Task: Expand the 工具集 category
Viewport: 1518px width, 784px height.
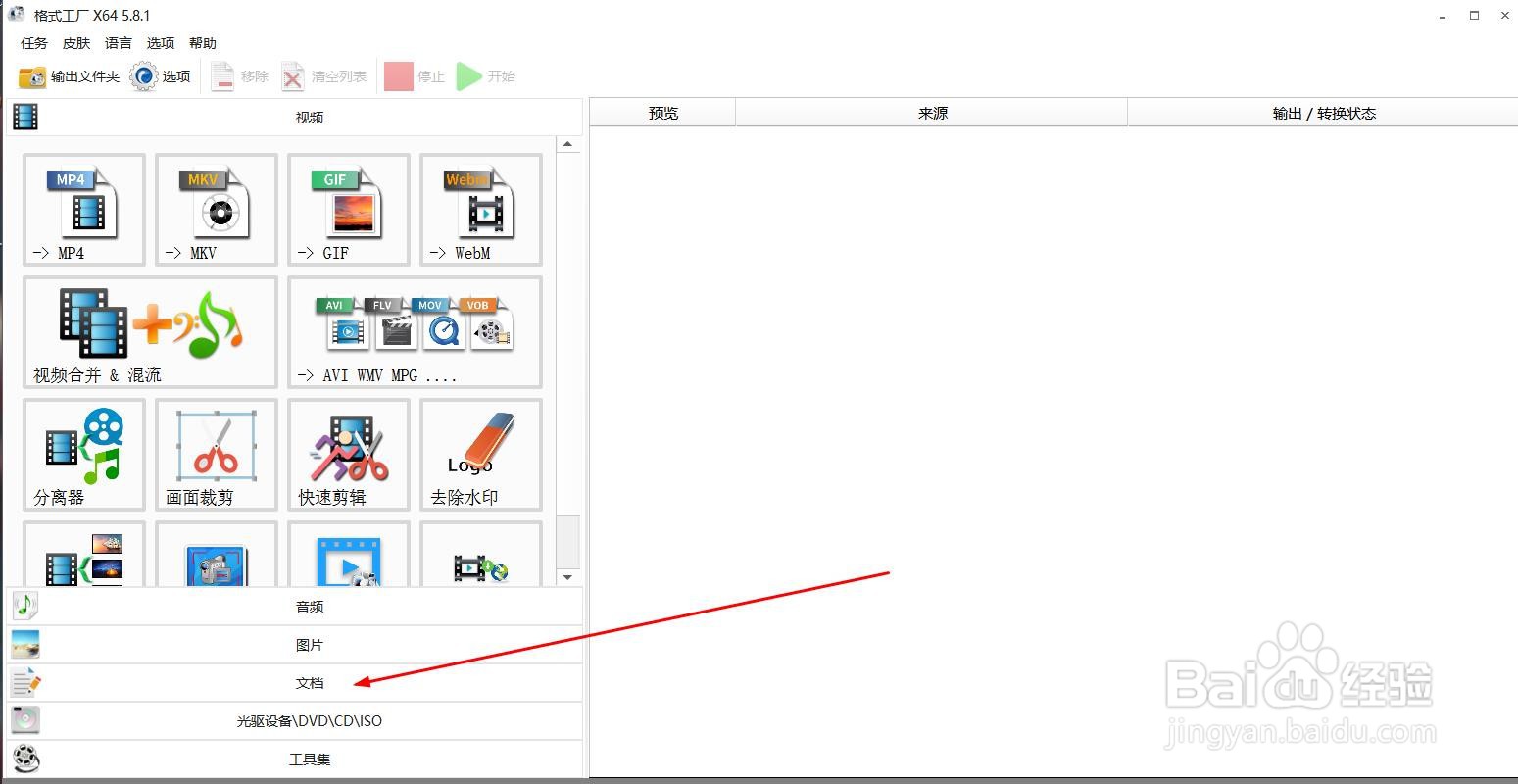Action: point(294,759)
